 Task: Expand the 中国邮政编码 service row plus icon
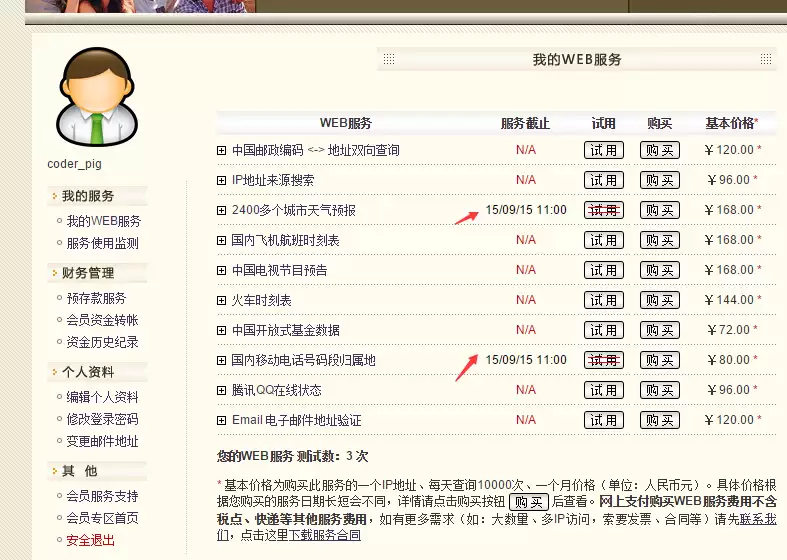click(221, 151)
